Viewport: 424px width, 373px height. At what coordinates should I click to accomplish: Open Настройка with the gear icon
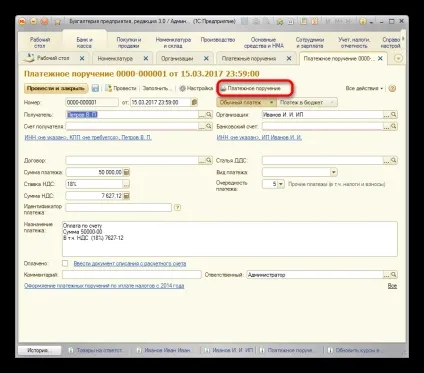[x=196, y=88]
